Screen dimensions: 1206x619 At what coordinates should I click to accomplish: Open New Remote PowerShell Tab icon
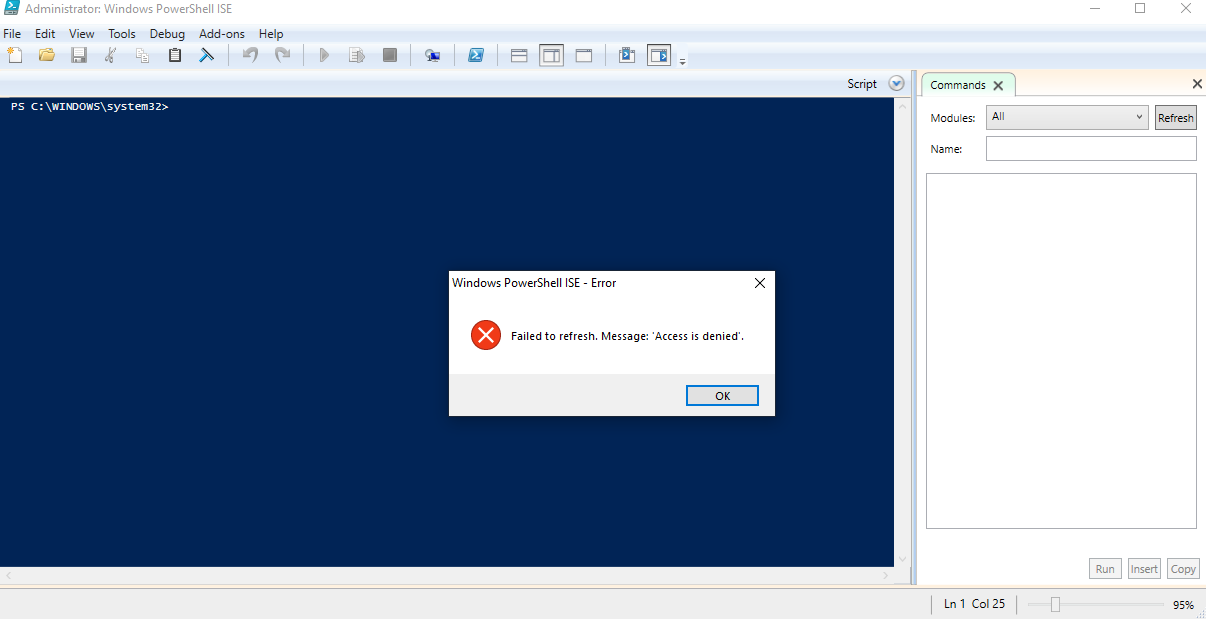coord(432,55)
